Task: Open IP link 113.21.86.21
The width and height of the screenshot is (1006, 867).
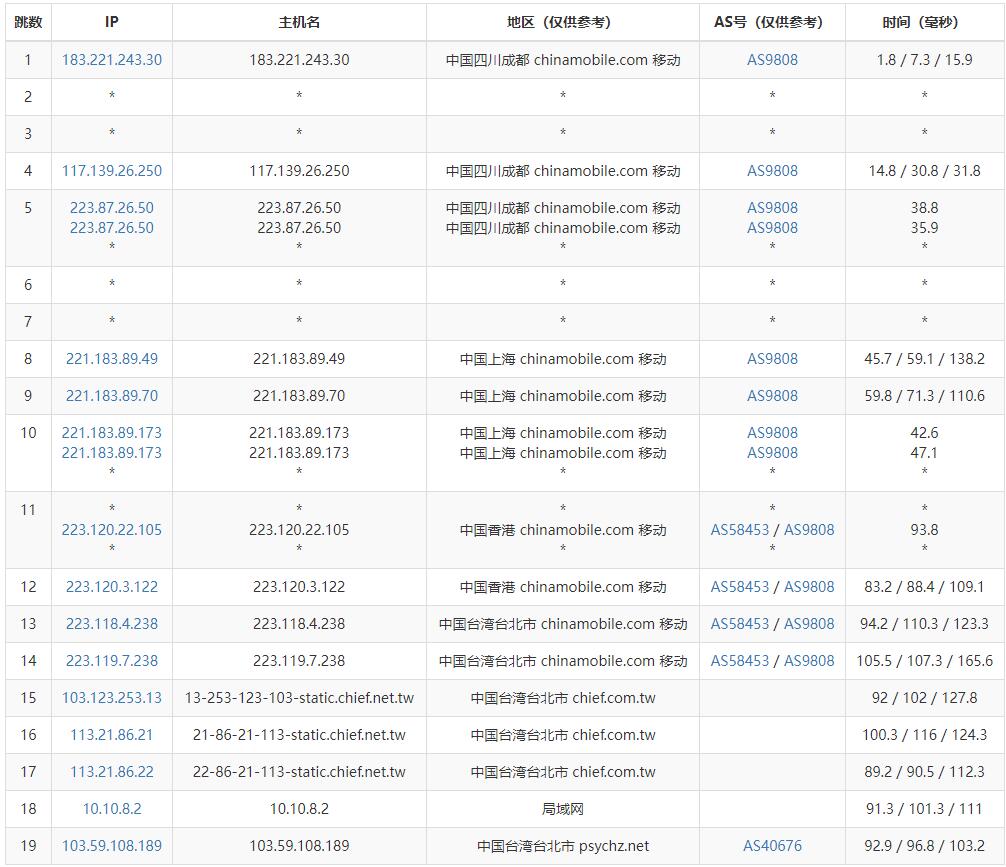Action: 112,735
